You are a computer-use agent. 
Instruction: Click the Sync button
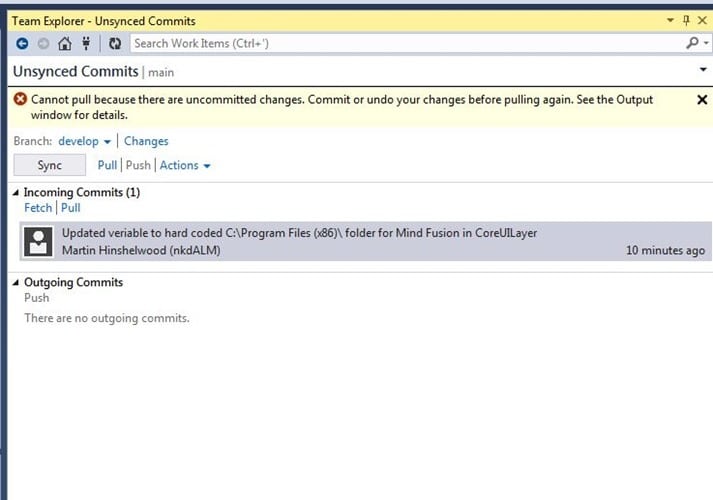tap(50, 165)
